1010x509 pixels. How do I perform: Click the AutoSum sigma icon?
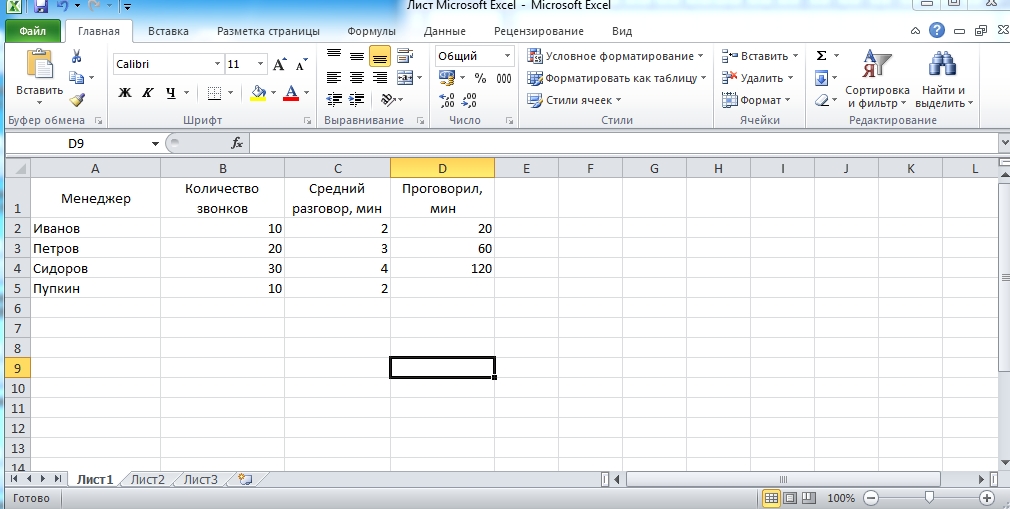821,56
